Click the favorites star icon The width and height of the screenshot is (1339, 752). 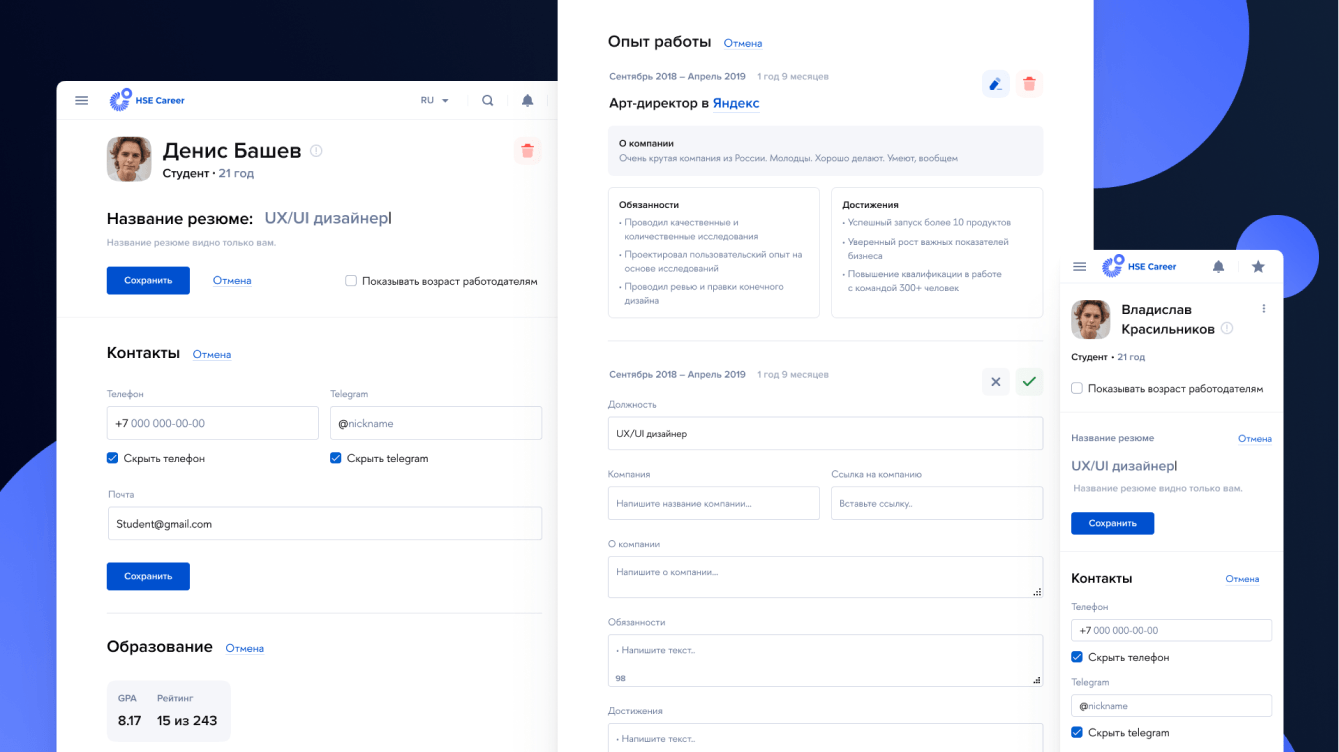point(1258,267)
